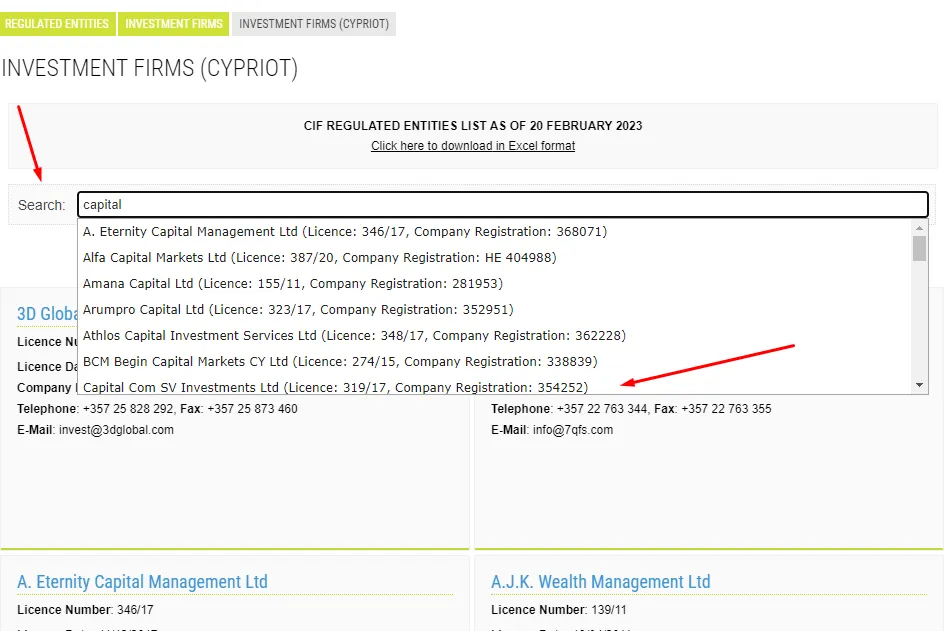The height and width of the screenshot is (631, 951).
Task: Click Licence Number 139/11 text
Action: [x=559, y=610]
